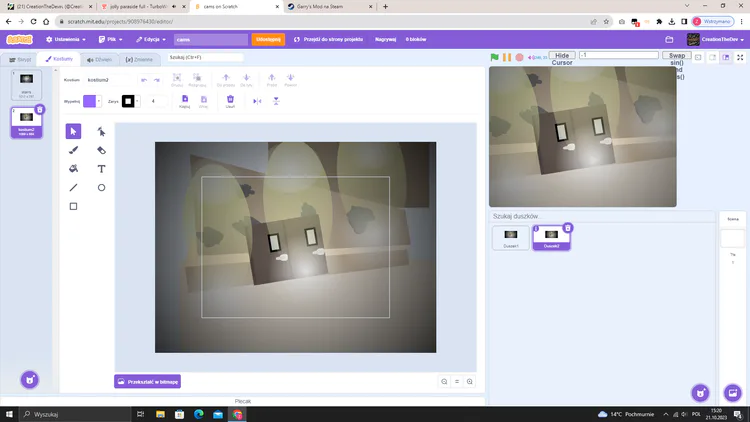Zoom out the costume canvas
750x422 pixels.
(444, 381)
